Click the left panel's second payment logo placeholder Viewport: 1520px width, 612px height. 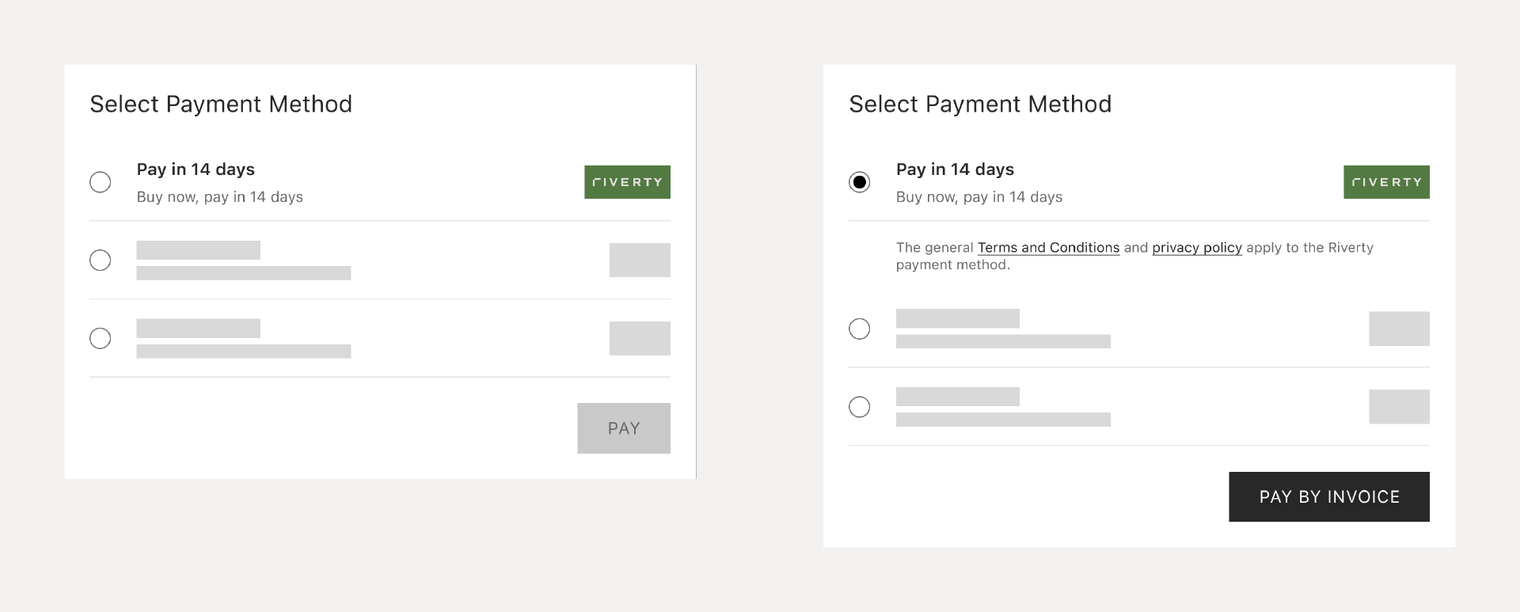point(640,260)
